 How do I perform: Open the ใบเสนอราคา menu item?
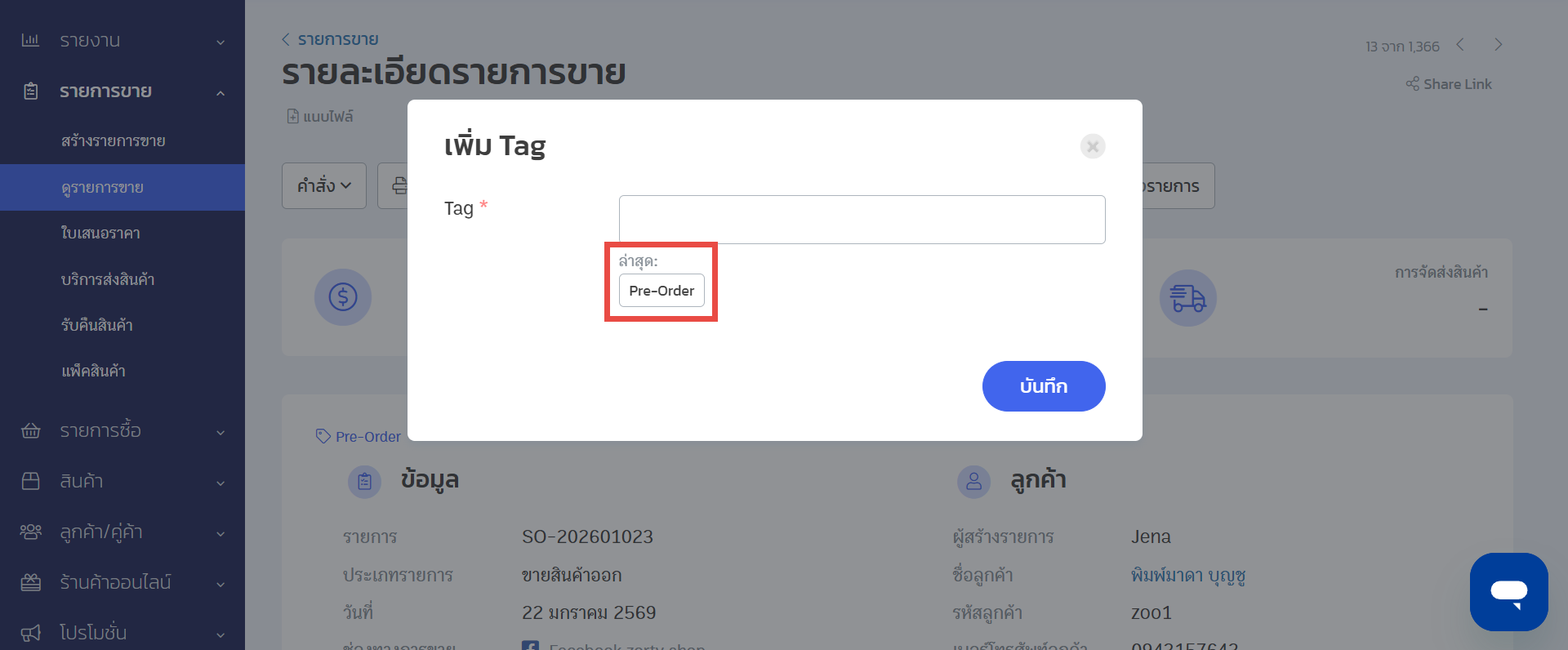[x=100, y=234]
